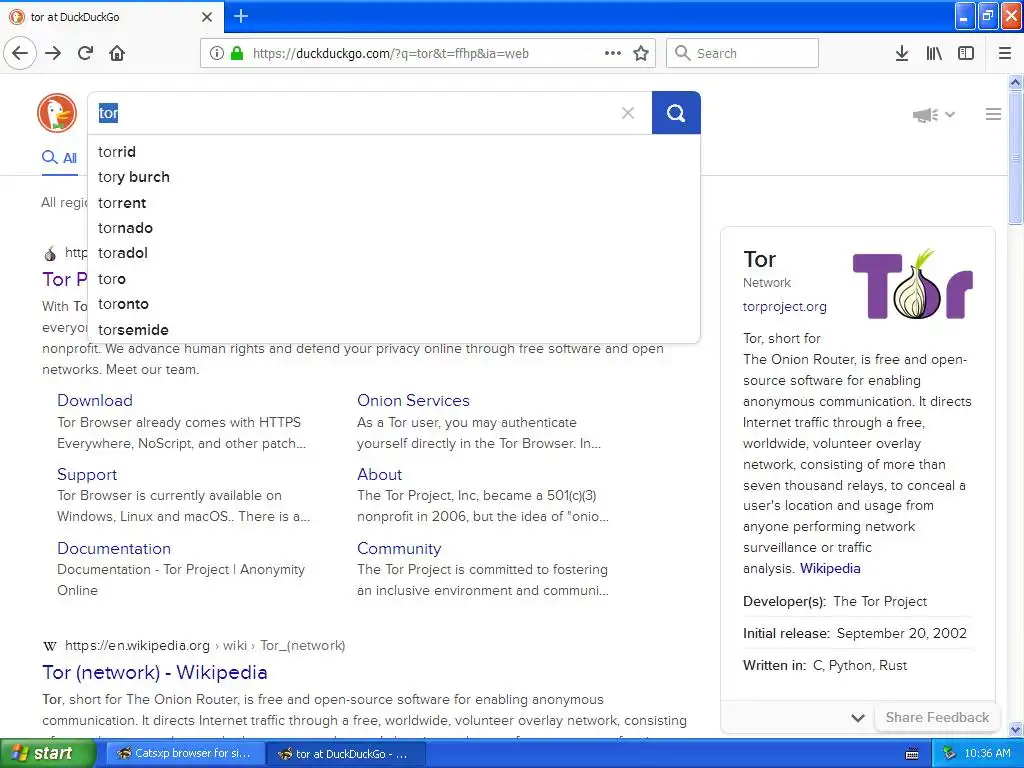Choose suggestion 'torsemide'

coord(394,330)
